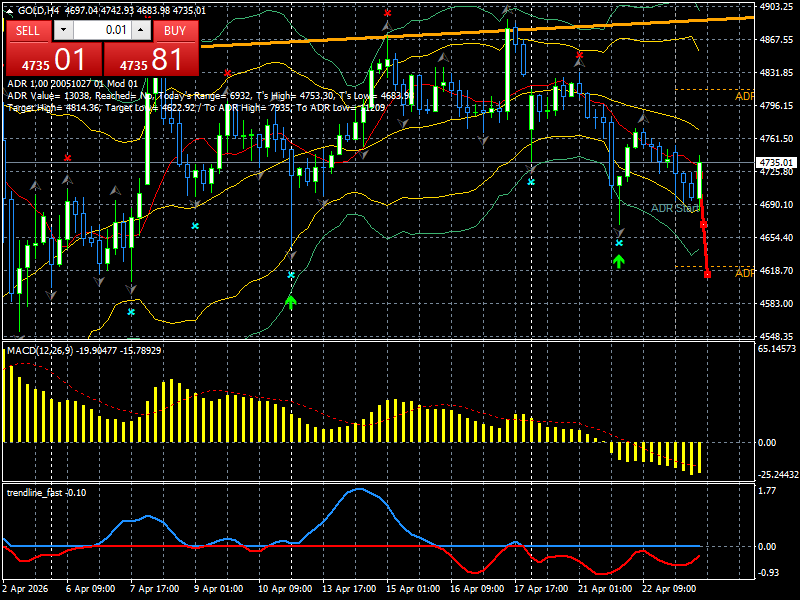Image resolution: width=800 pixels, height=600 pixels.
Task: Click the BUY button
Action: [x=175, y=31]
